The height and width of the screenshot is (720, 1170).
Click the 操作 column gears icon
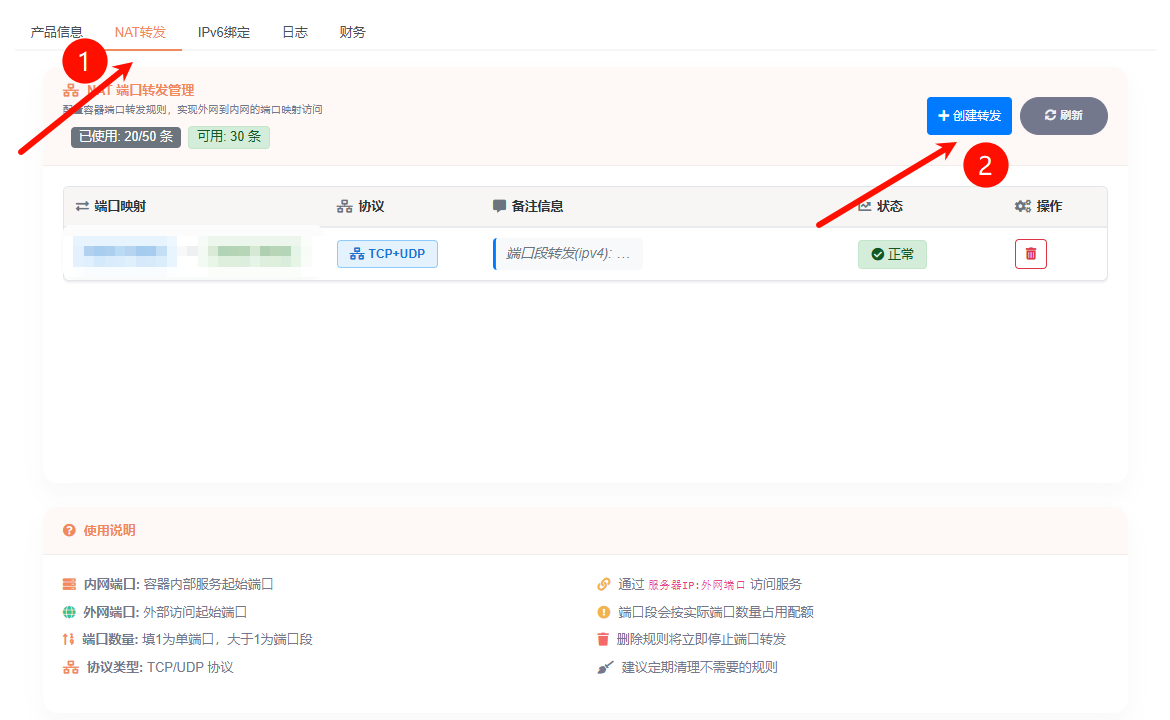click(x=1023, y=206)
